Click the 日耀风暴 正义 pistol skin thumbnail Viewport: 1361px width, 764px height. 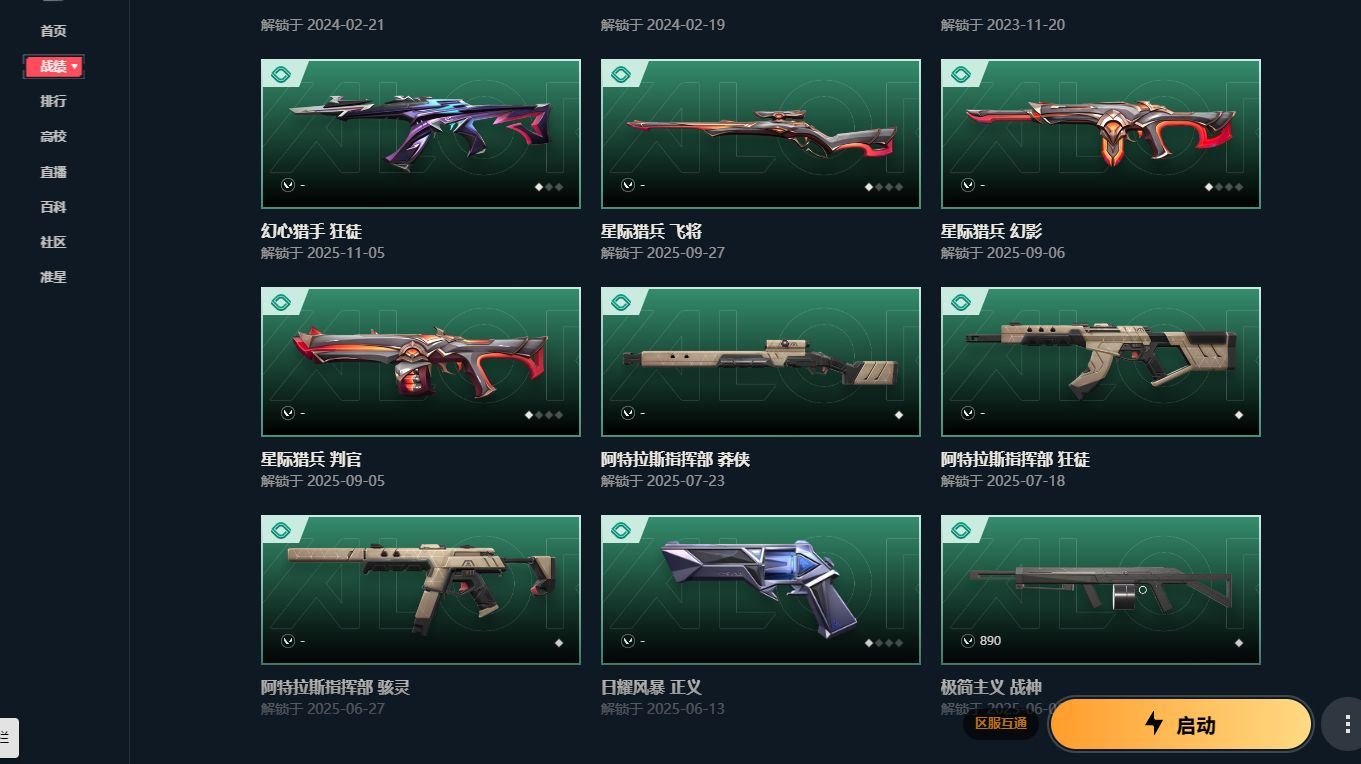tap(761, 590)
